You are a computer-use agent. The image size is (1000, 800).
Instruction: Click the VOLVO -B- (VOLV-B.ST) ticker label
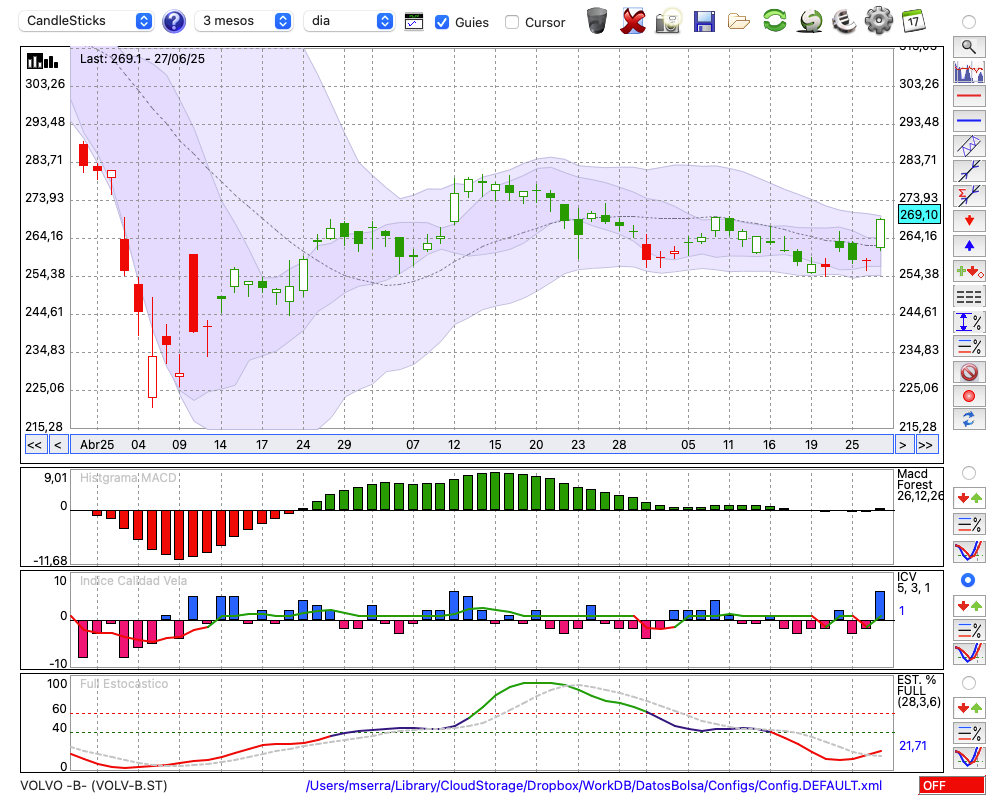tap(94, 785)
